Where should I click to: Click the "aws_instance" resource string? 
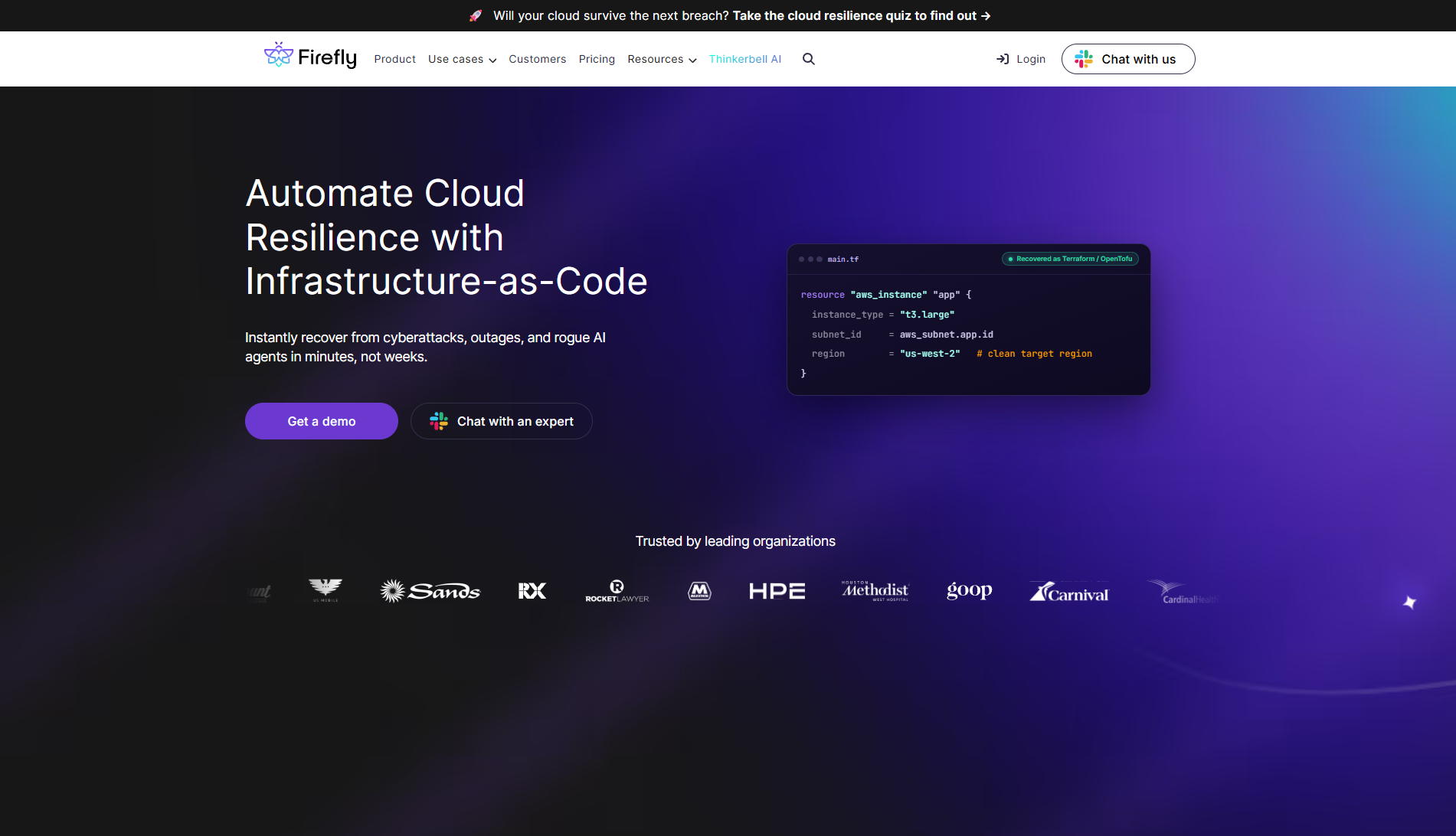[888, 295]
